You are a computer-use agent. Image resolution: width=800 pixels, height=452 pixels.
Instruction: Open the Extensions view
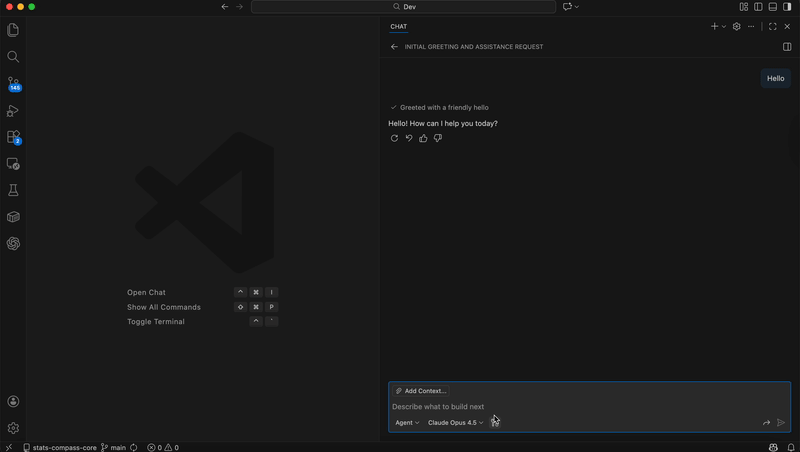tap(13, 137)
